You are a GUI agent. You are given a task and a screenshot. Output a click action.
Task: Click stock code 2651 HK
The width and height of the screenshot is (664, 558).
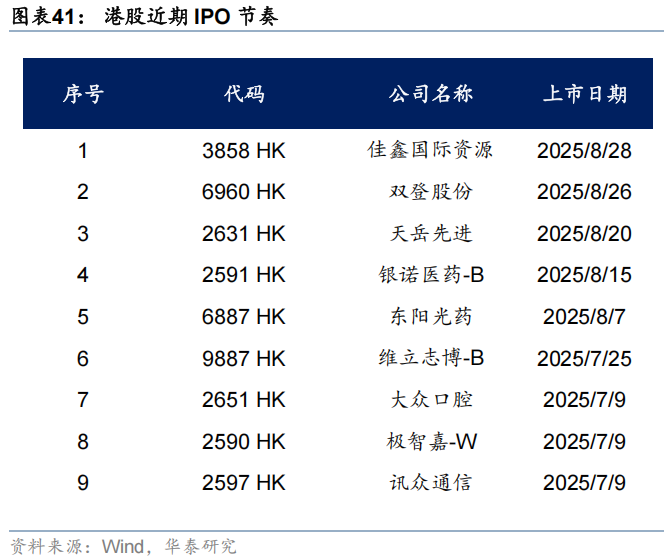[x=244, y=400]
